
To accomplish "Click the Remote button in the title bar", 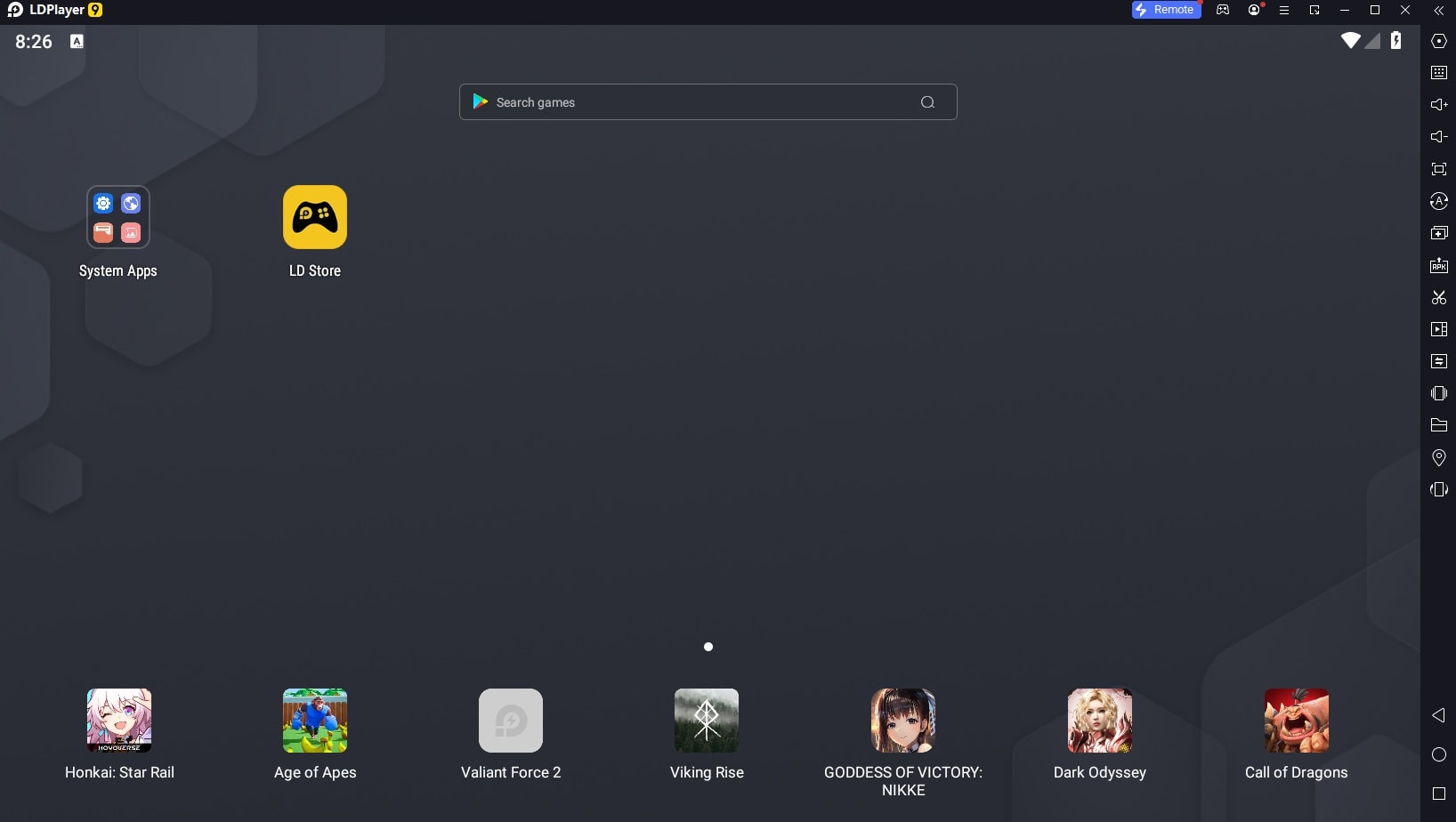I will (x=1166, y=10).
